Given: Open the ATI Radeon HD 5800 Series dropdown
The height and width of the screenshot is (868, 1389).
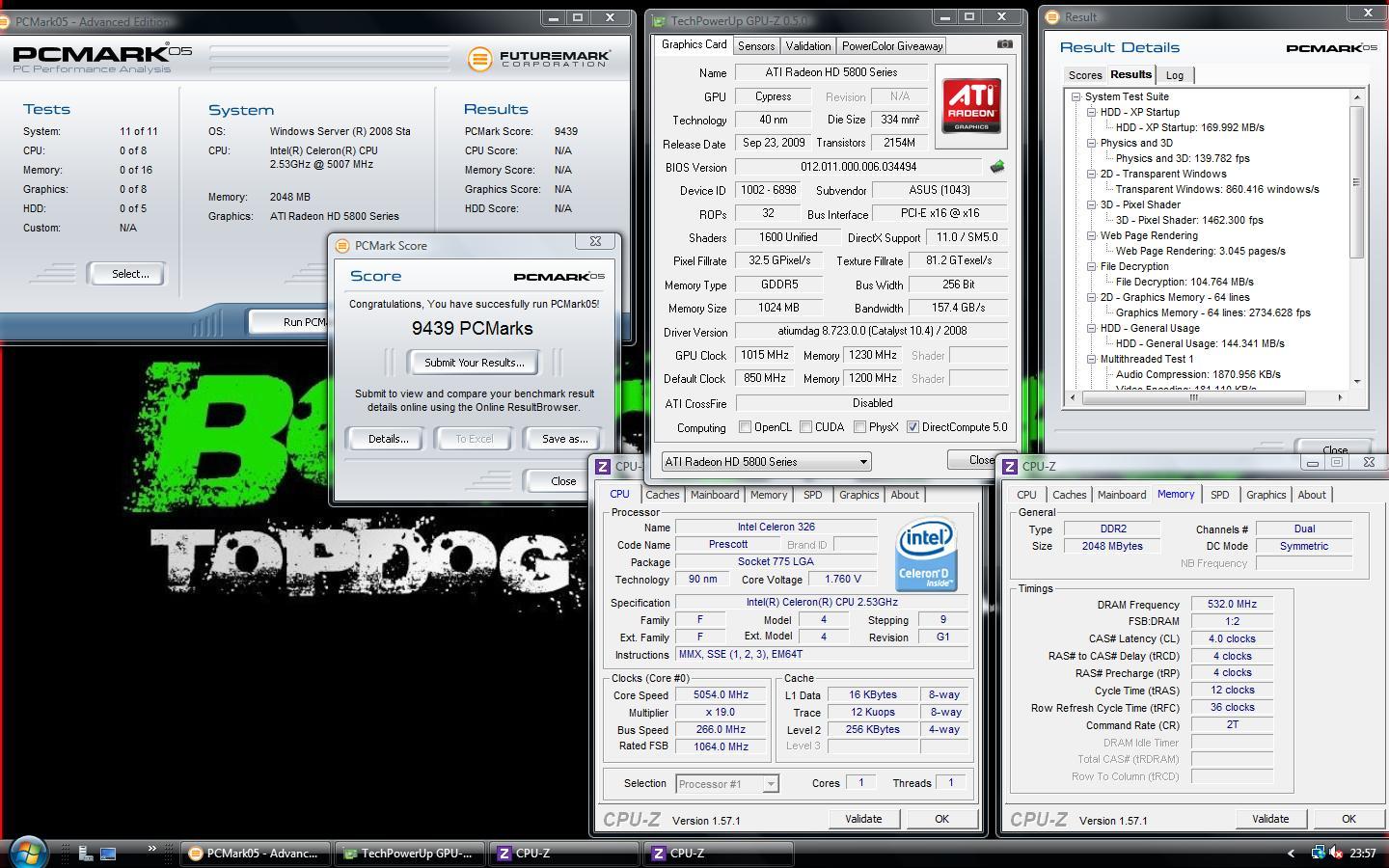Looking at the screenshot, I should (x=766, y=461).
